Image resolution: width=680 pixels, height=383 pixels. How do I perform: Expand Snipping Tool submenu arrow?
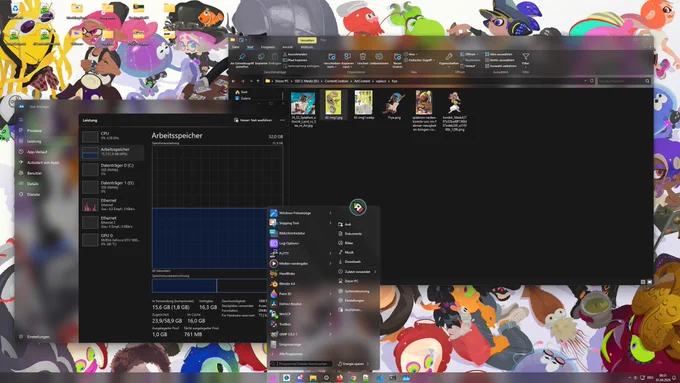[x=330, y=223]
